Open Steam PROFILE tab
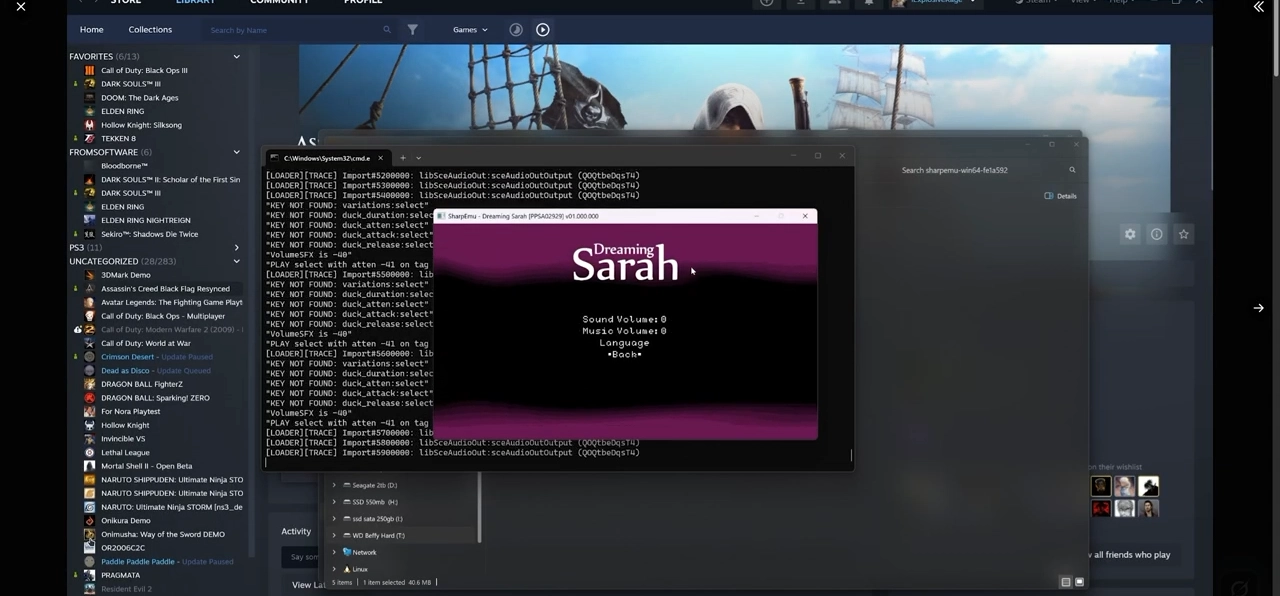The width and height of the screenshot is (1280, 596). coord(362,2)
